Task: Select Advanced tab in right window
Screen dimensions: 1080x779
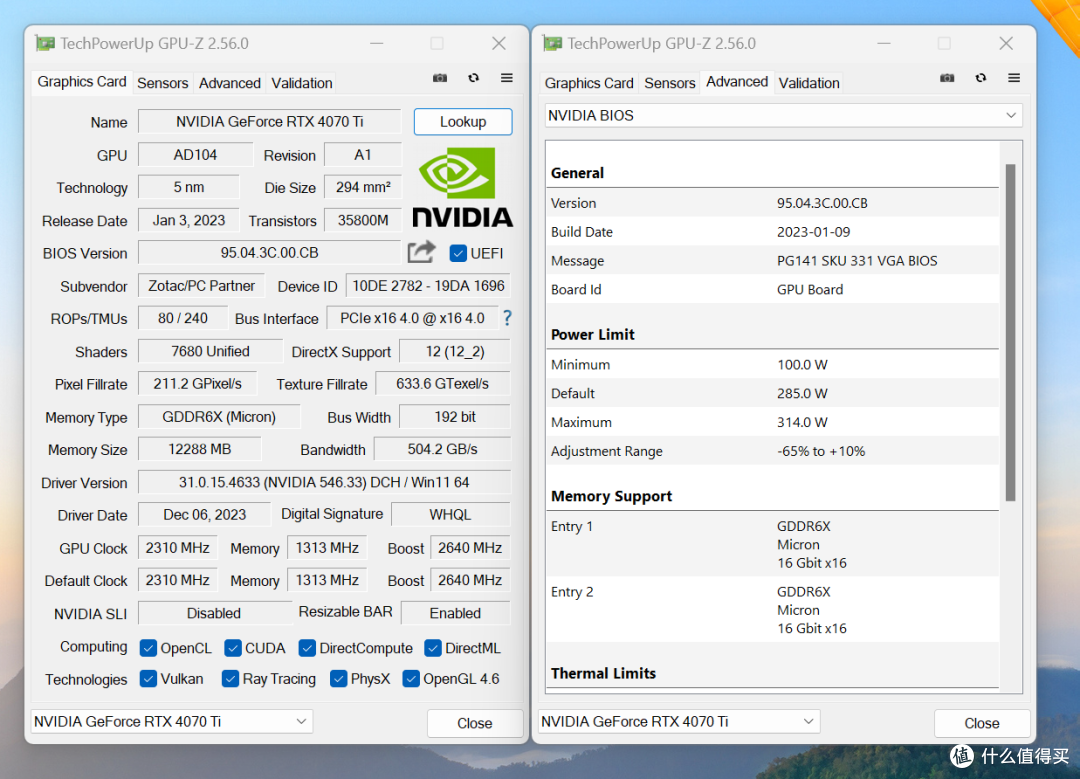Action: [737, 82]
